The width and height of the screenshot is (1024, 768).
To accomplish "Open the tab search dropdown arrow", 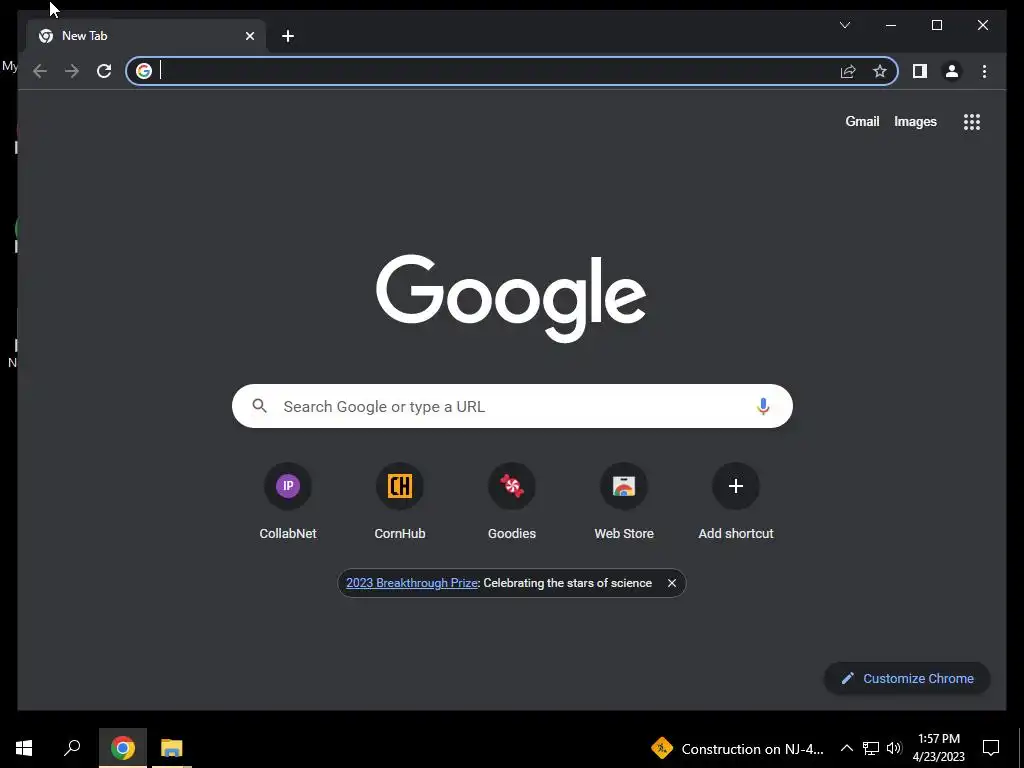I will tap(844, 25).
